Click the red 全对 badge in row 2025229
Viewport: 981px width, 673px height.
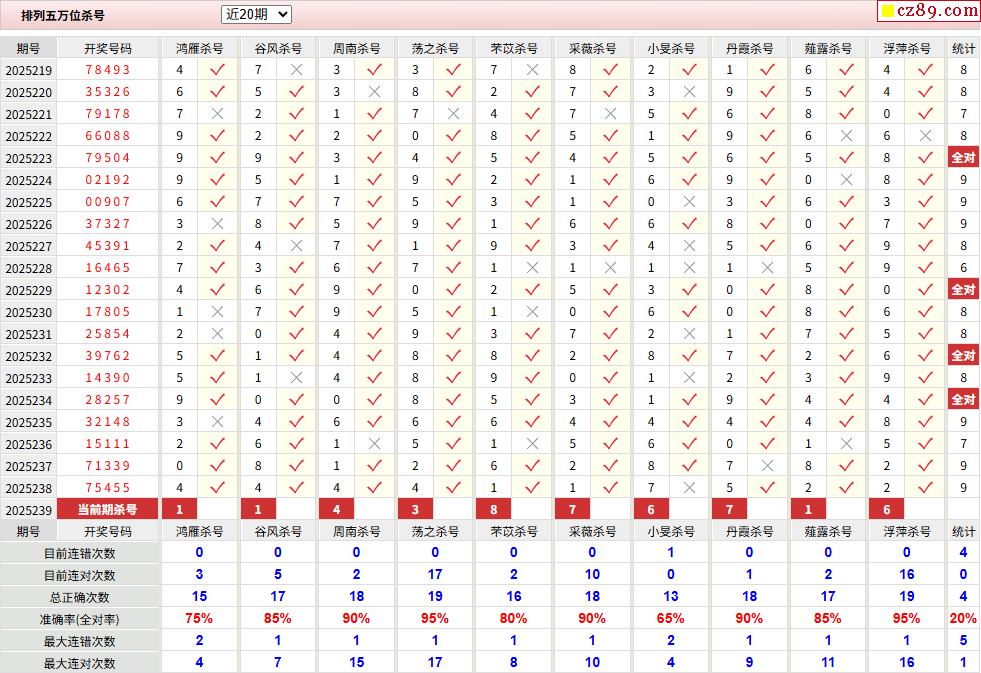[963, 290]
